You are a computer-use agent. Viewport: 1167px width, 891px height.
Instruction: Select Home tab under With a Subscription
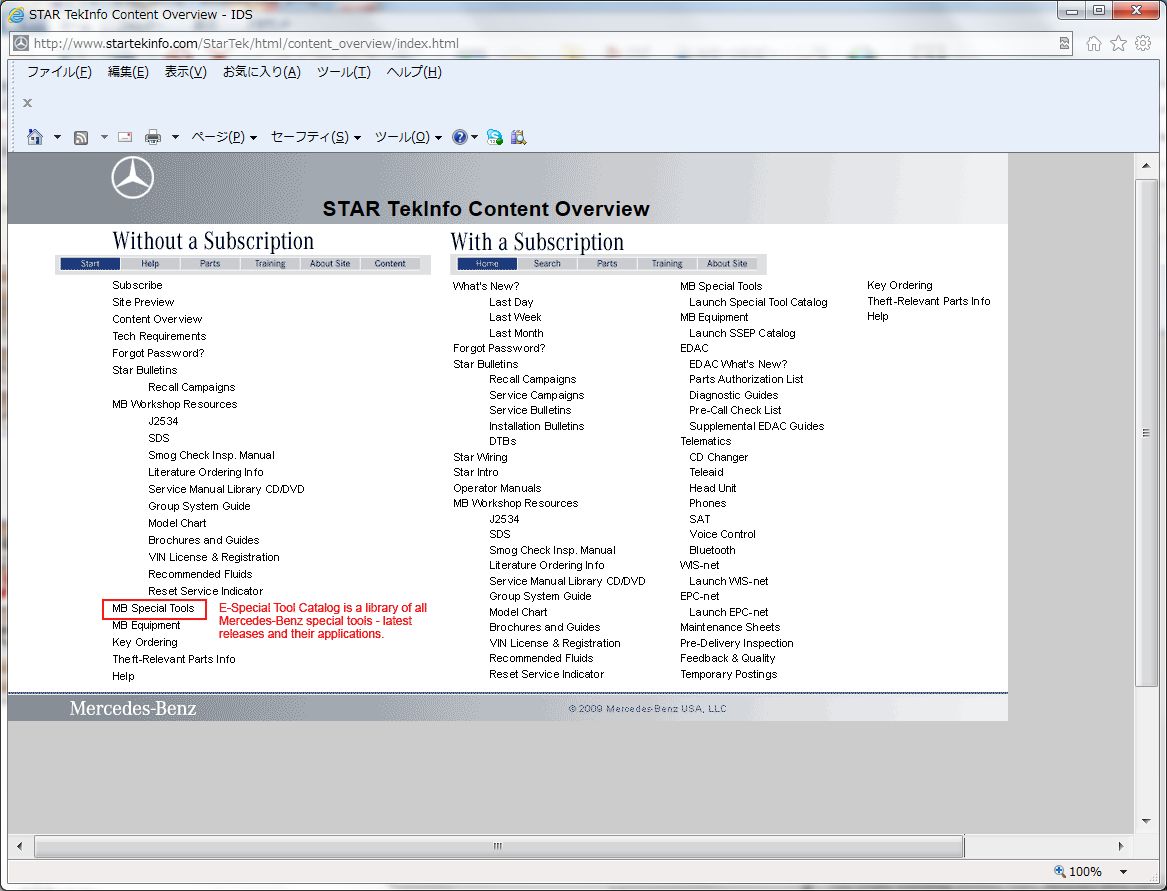487,264
